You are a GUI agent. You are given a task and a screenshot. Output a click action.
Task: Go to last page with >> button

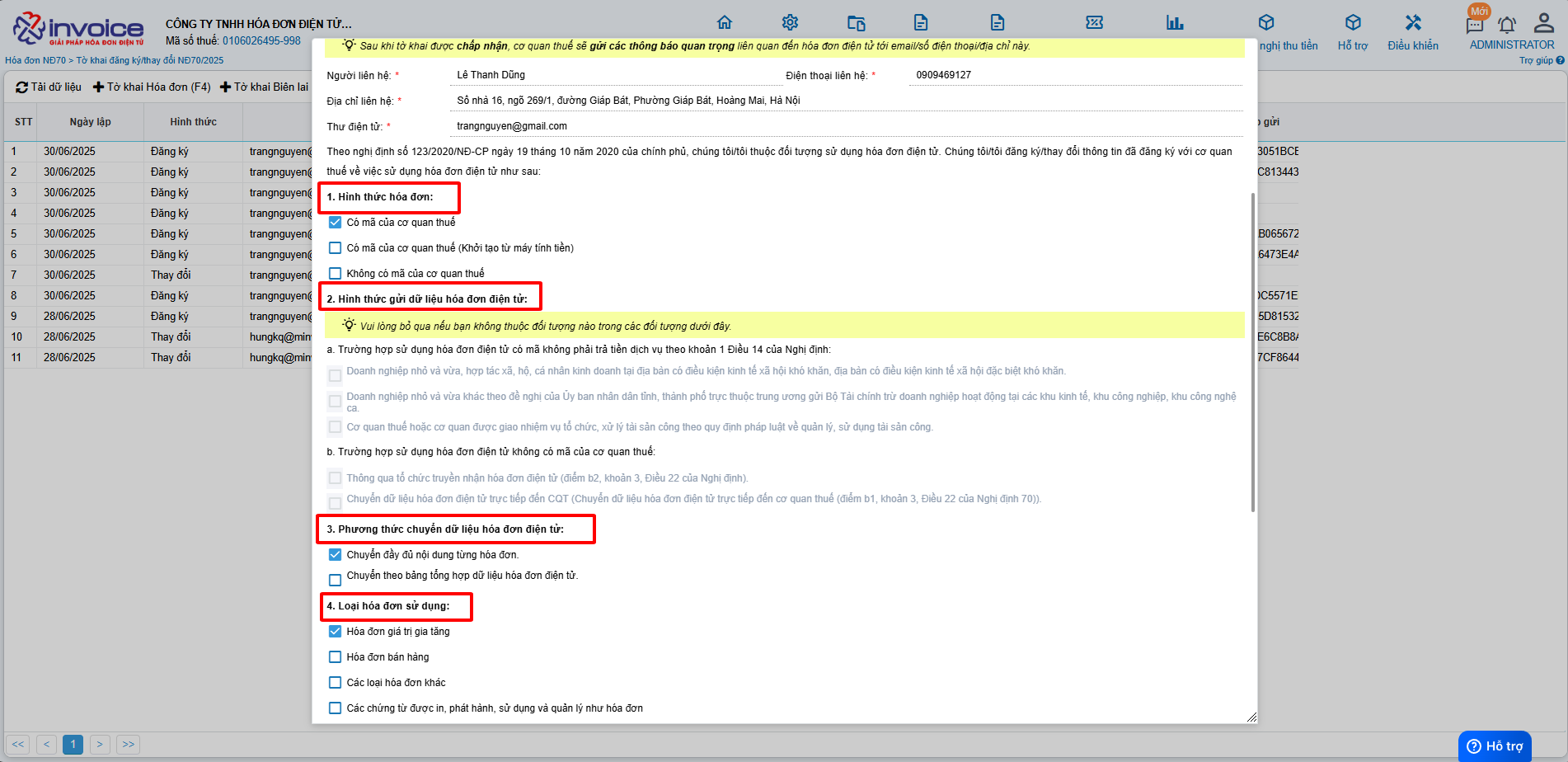(128, 745)
